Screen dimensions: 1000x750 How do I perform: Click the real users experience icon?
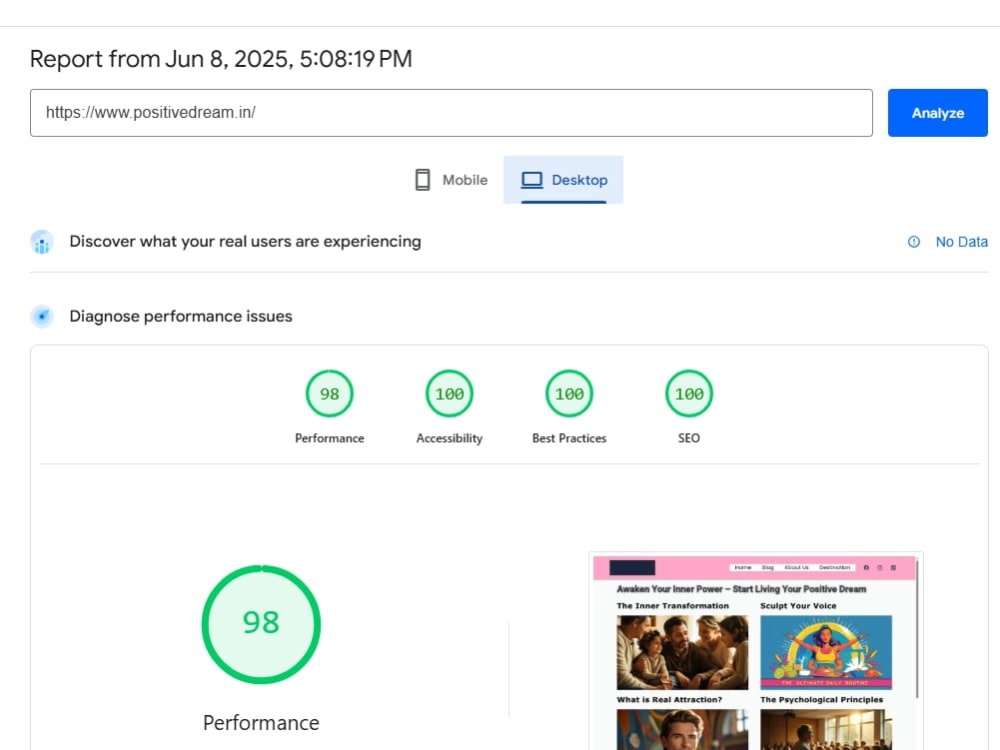[42, 242]
